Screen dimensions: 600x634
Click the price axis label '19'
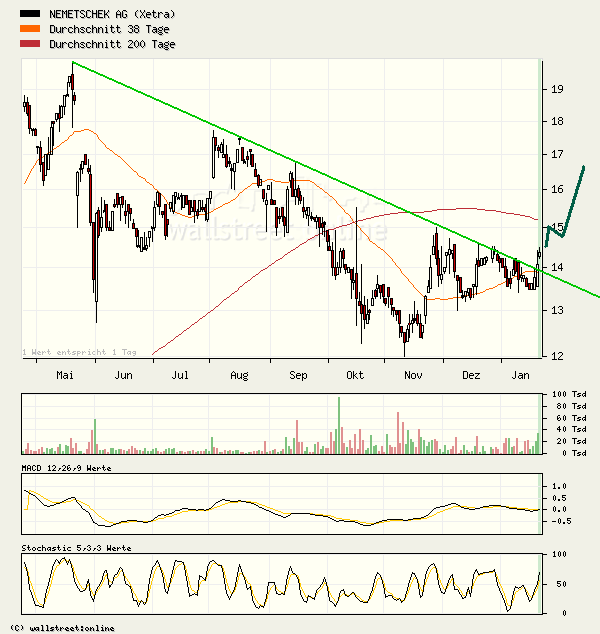point(555,89)
